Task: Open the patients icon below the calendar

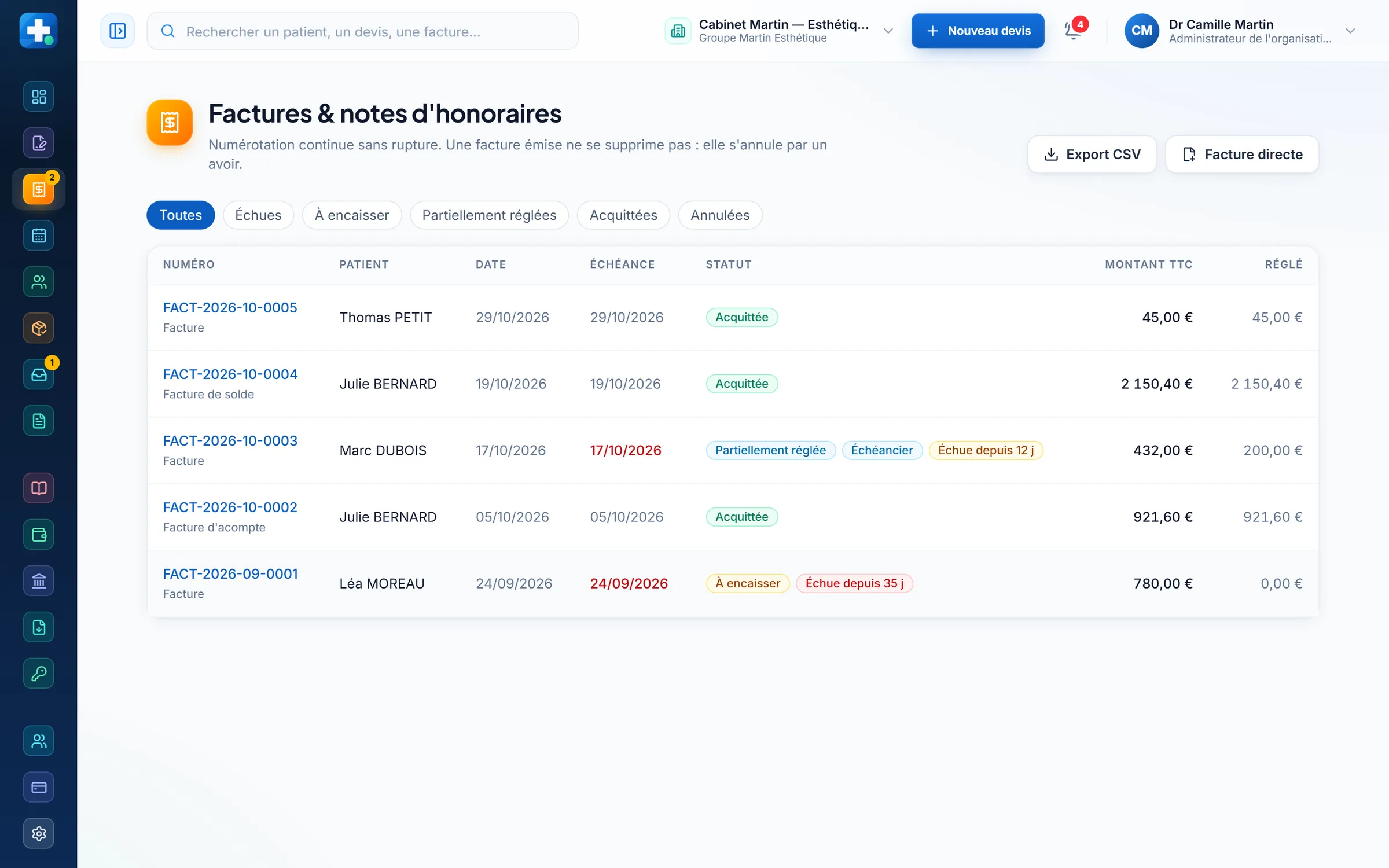Action: tap(39, 282)
